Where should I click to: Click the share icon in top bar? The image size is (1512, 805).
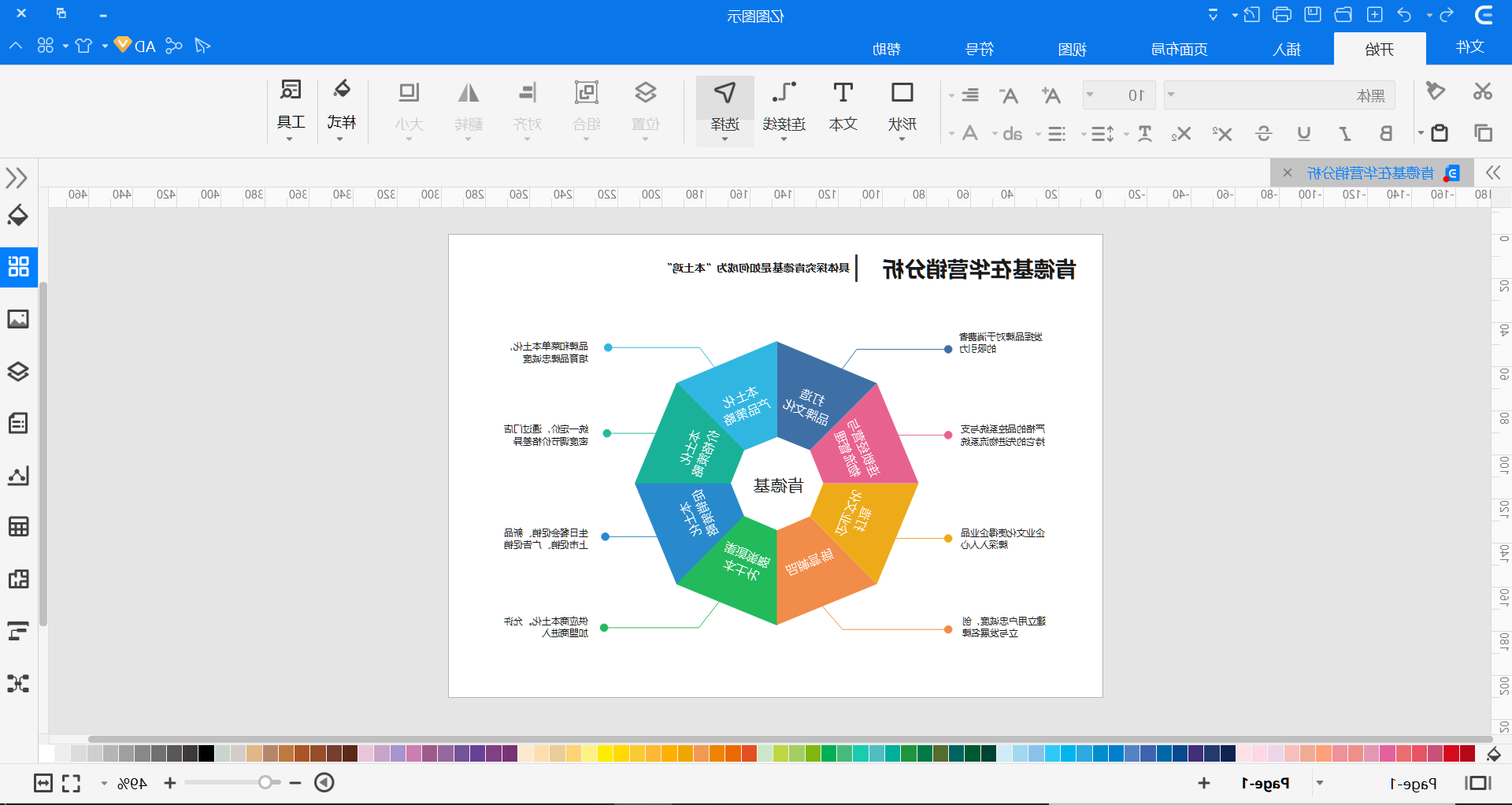[x=174, y=46]
